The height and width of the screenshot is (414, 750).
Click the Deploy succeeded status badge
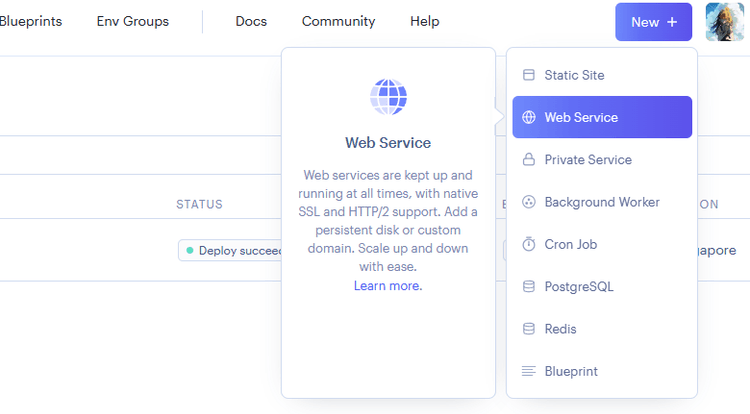pos(232,250)
